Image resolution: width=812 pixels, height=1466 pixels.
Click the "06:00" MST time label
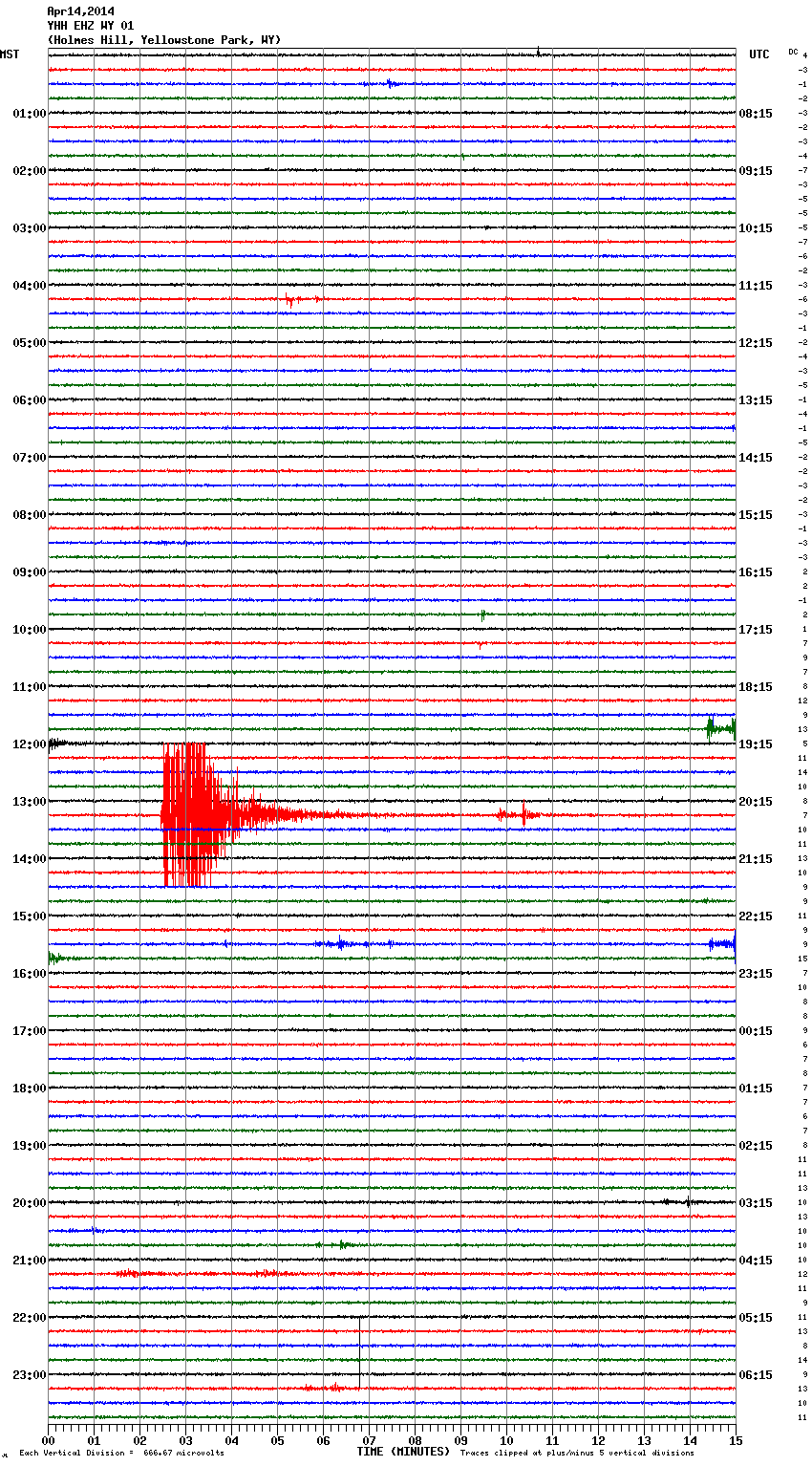(30, 400)
